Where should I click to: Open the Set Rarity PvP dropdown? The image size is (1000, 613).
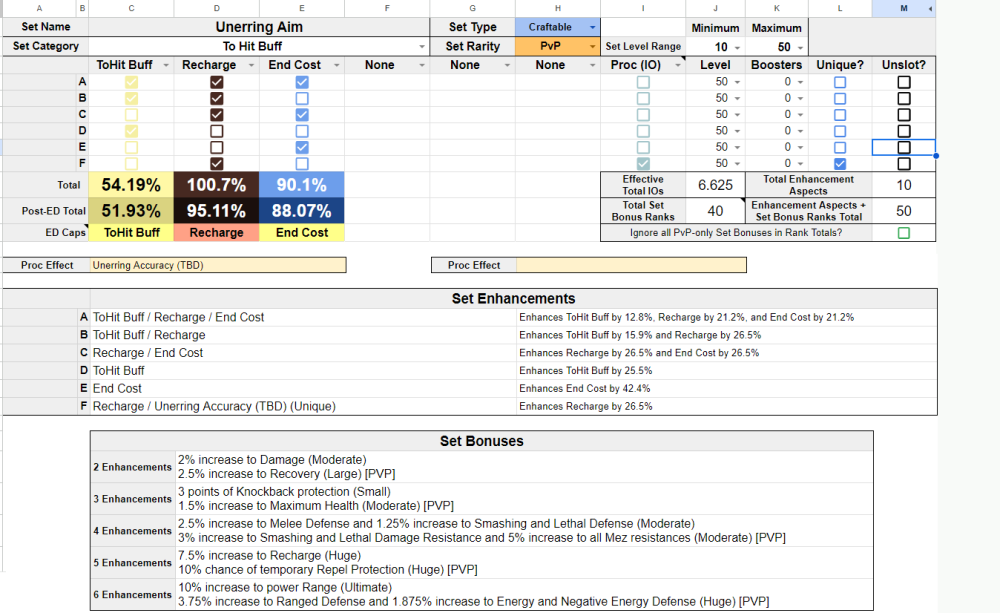pos(593,47)
